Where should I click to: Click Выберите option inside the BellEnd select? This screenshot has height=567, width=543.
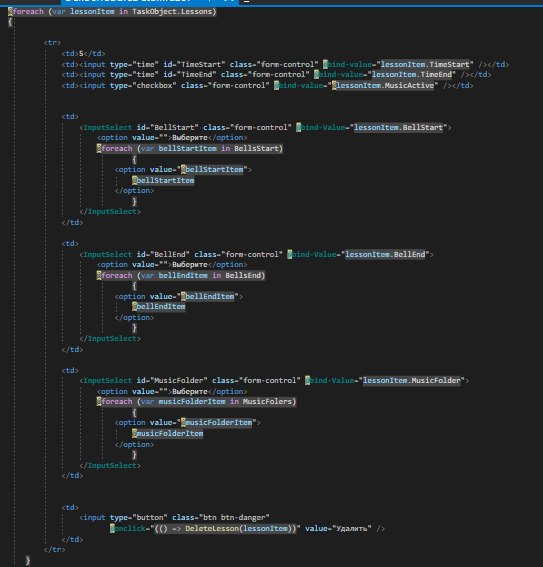190,264
